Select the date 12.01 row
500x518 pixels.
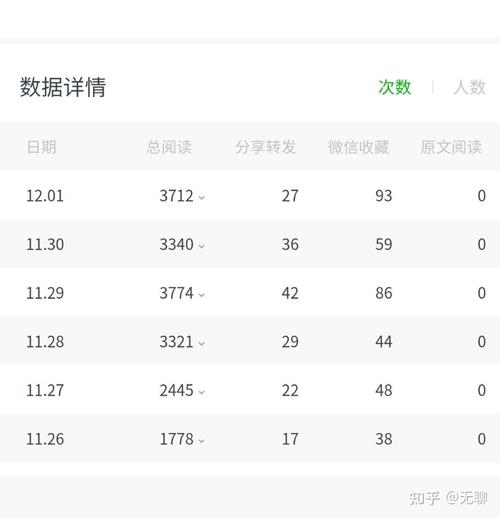250,195
